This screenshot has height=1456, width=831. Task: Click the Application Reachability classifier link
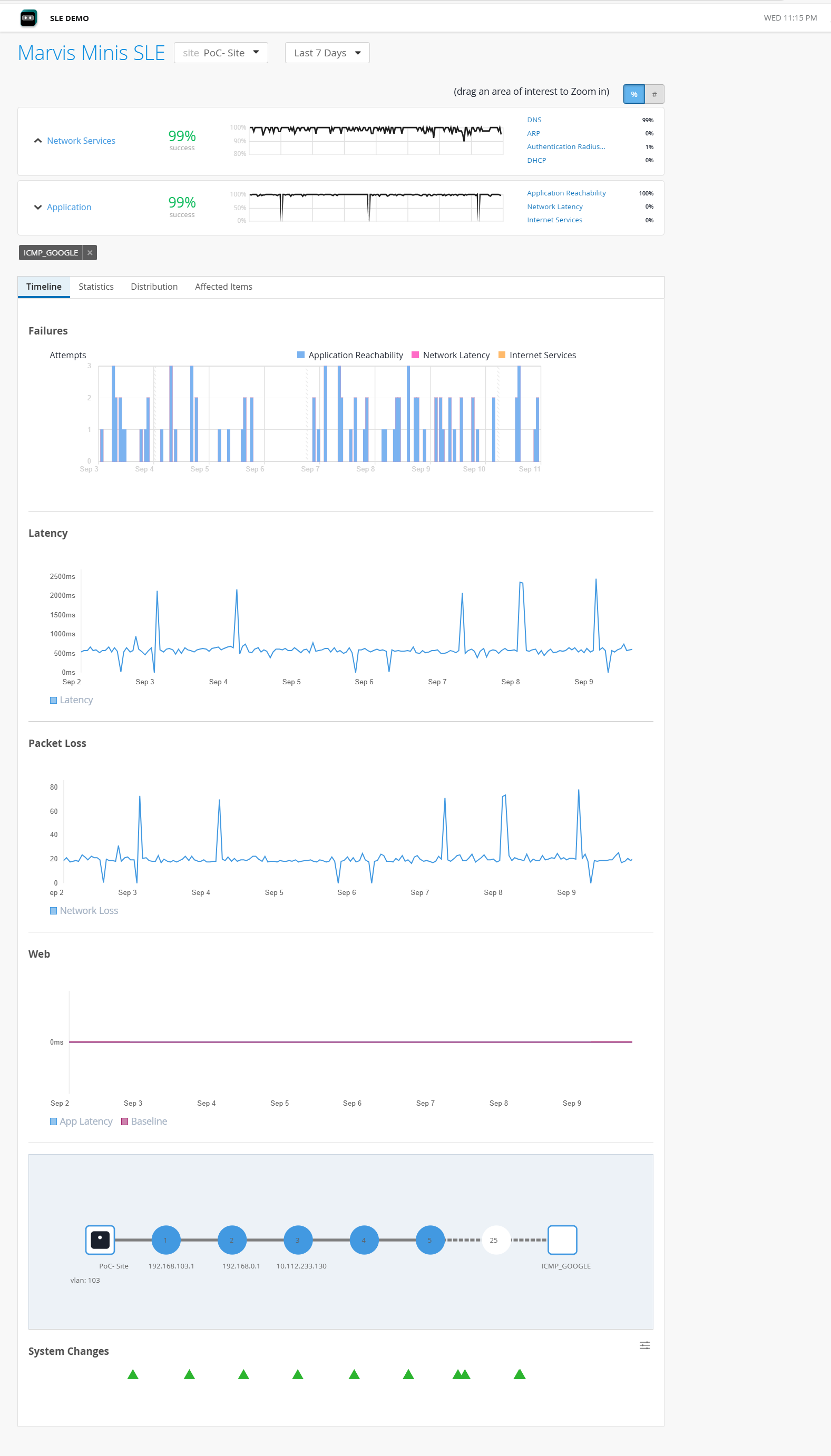pyautogui.click(x=566, y=193)
